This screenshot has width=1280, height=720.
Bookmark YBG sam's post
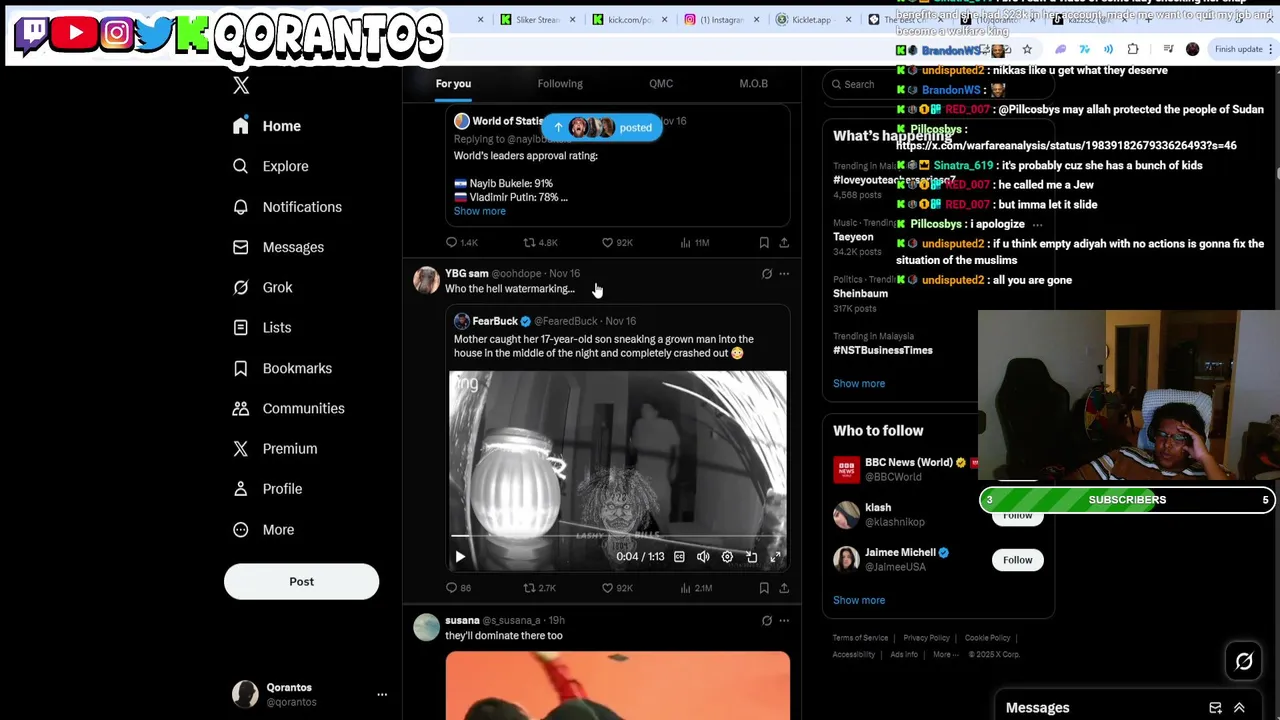(764, 588)
